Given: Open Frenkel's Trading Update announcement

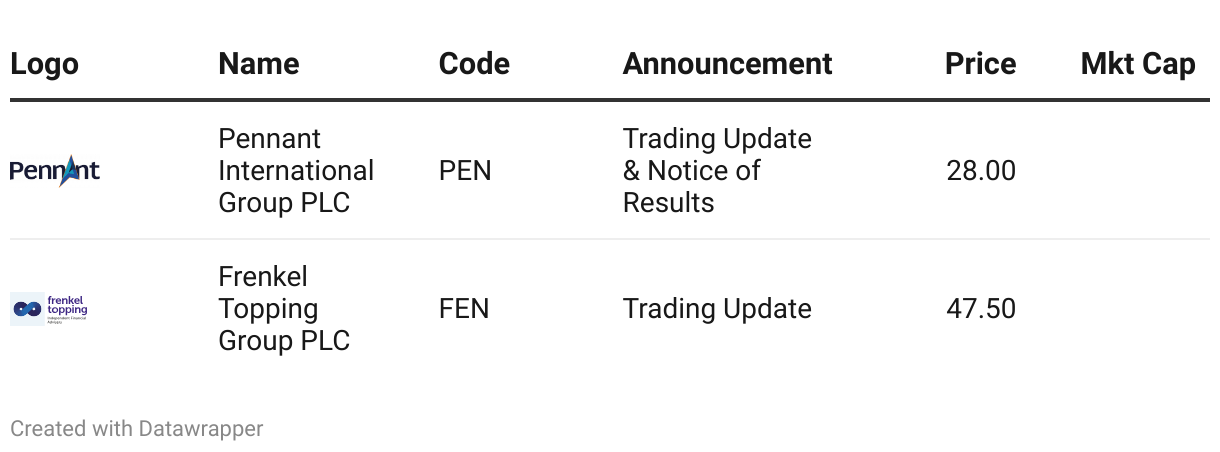Looking at the screenshot, I should pos(717,309).
